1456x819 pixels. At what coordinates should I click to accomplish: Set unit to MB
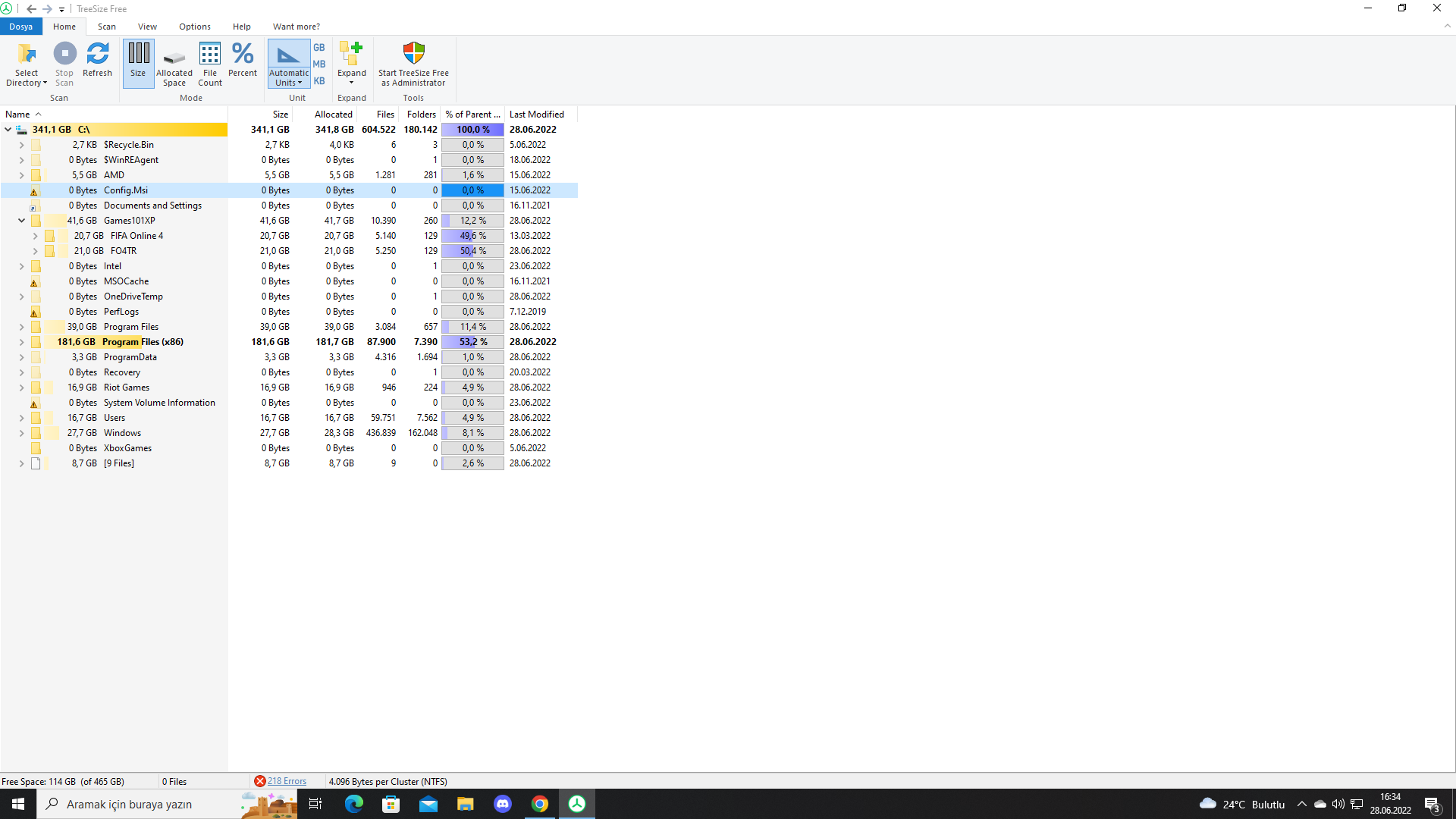click(x=319, y=64)
